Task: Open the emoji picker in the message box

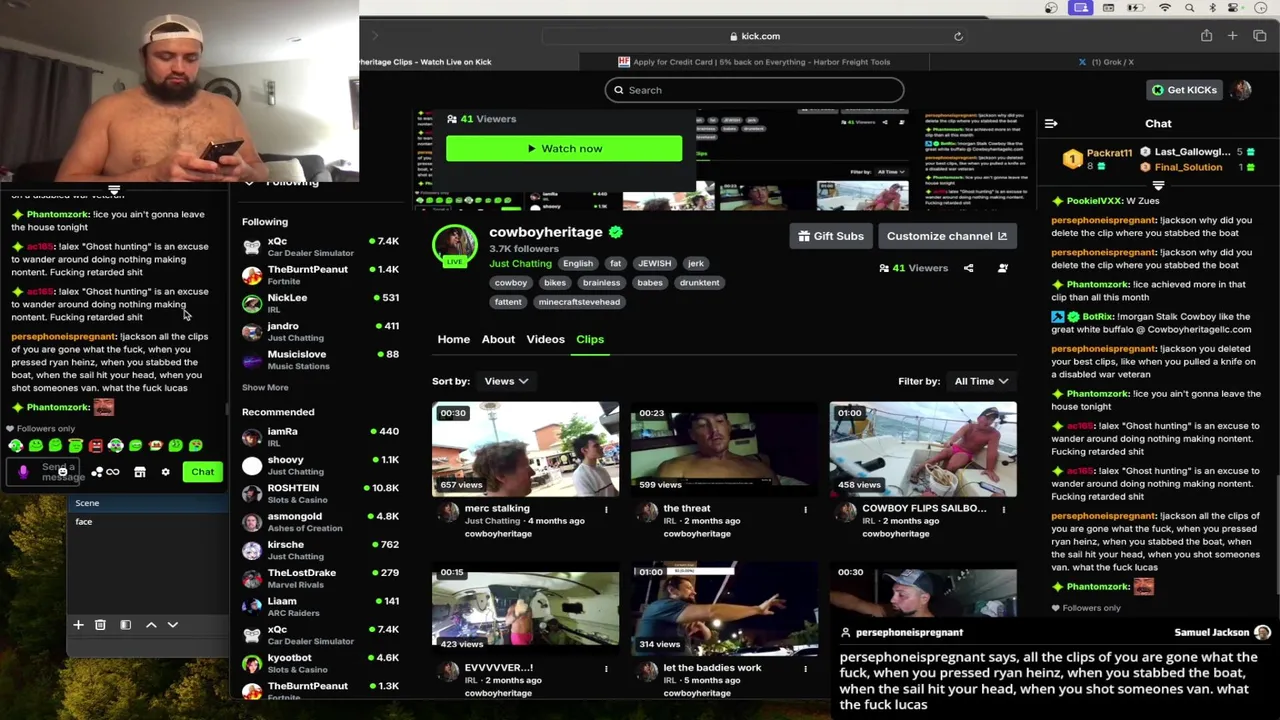Action: click(62, 471)
